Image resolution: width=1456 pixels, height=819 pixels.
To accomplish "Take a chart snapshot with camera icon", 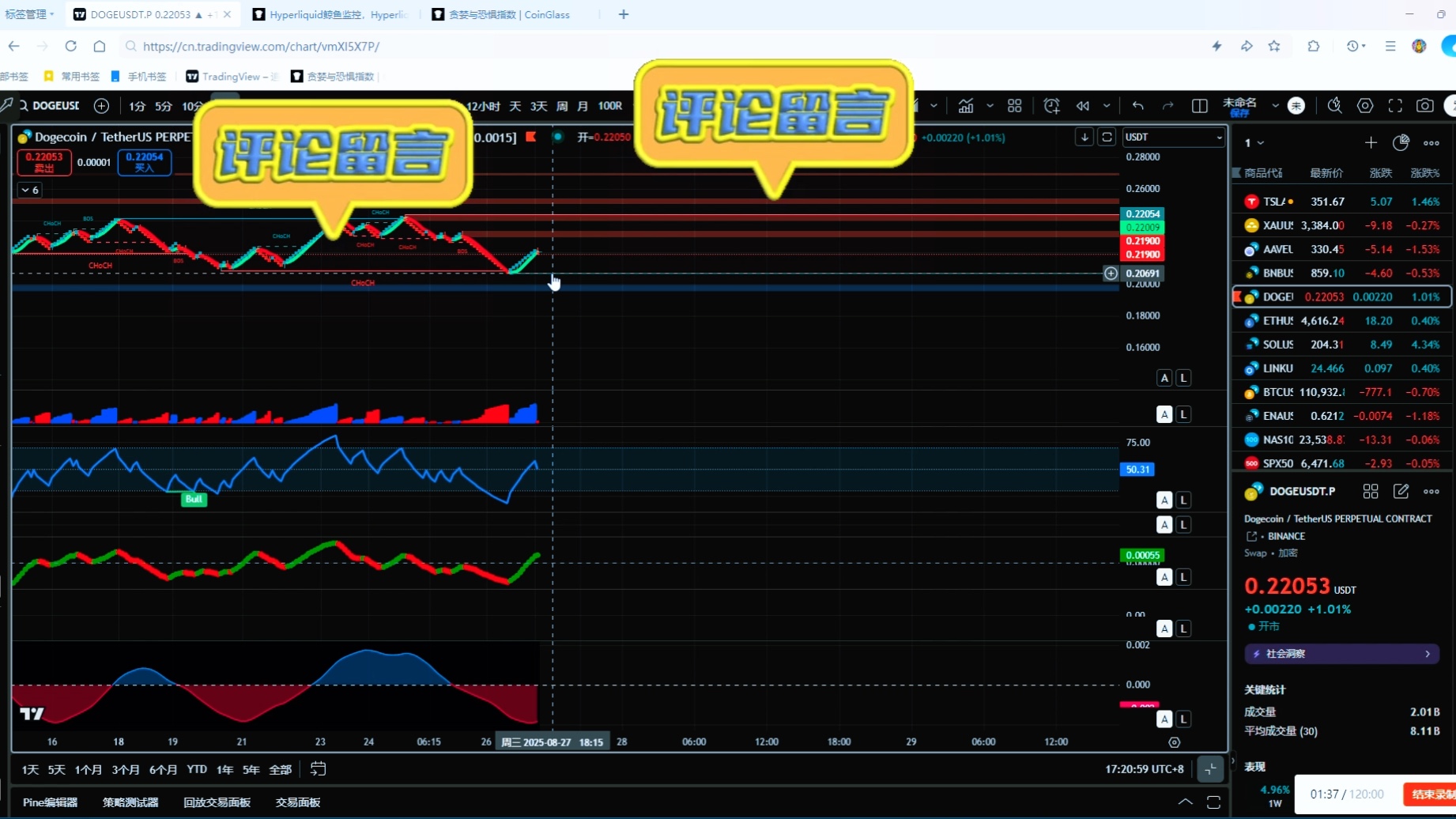I will (1424, 106).
